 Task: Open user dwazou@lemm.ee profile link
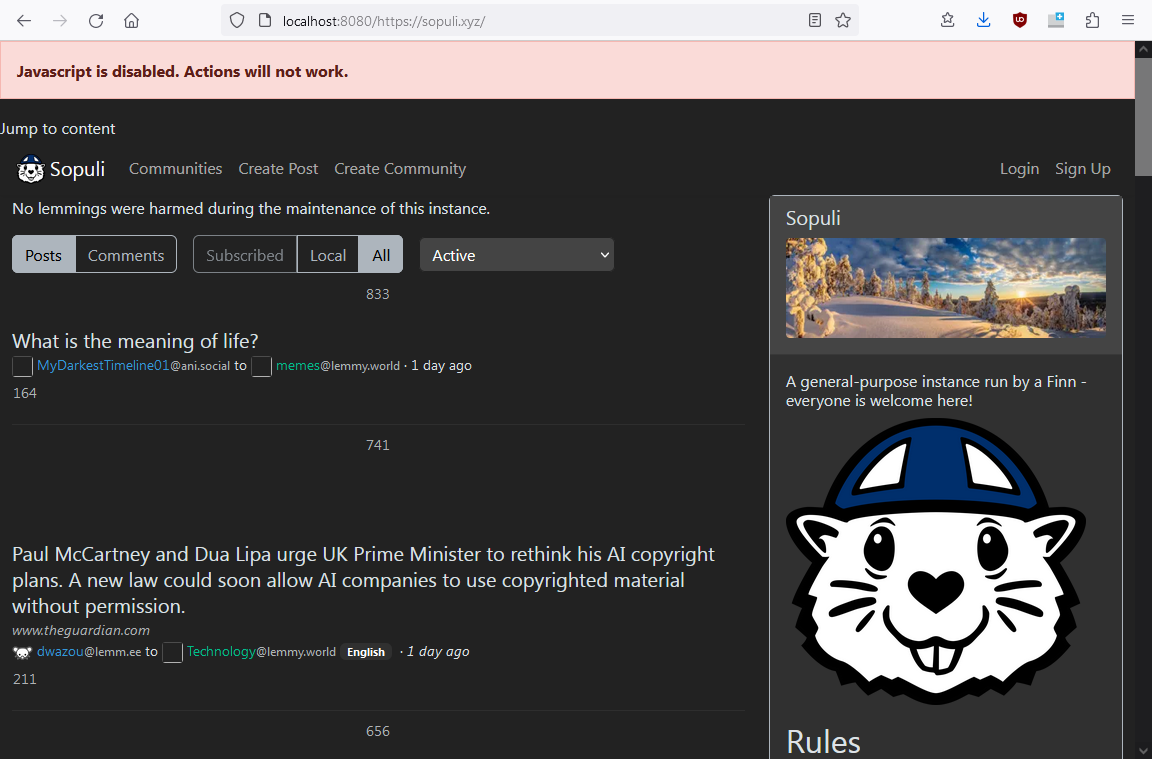tap(89, 652)
